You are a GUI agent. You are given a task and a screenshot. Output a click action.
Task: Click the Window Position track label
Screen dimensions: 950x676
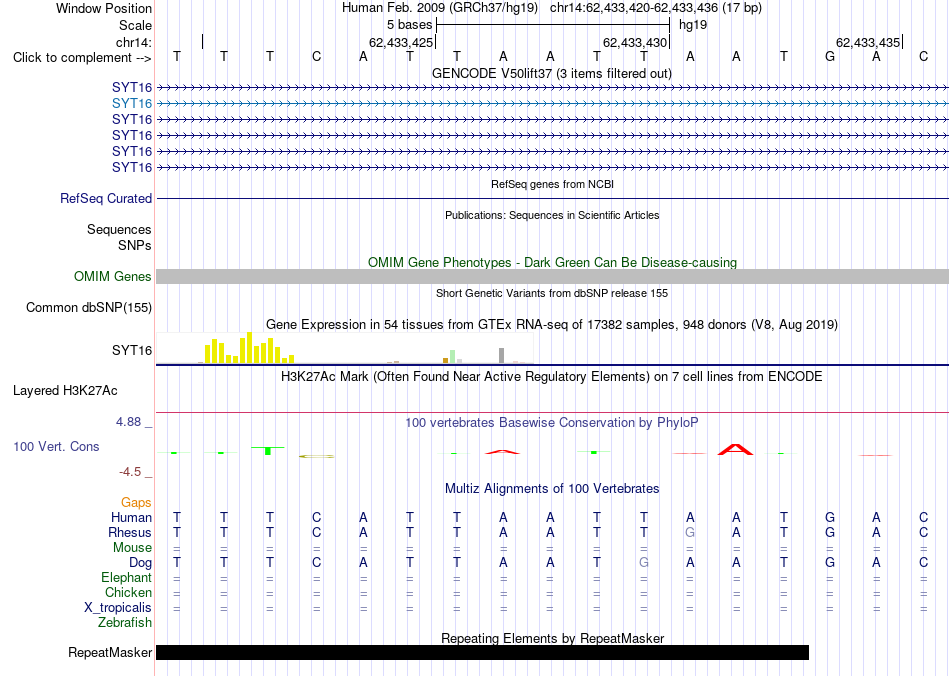tap(104, 8)
